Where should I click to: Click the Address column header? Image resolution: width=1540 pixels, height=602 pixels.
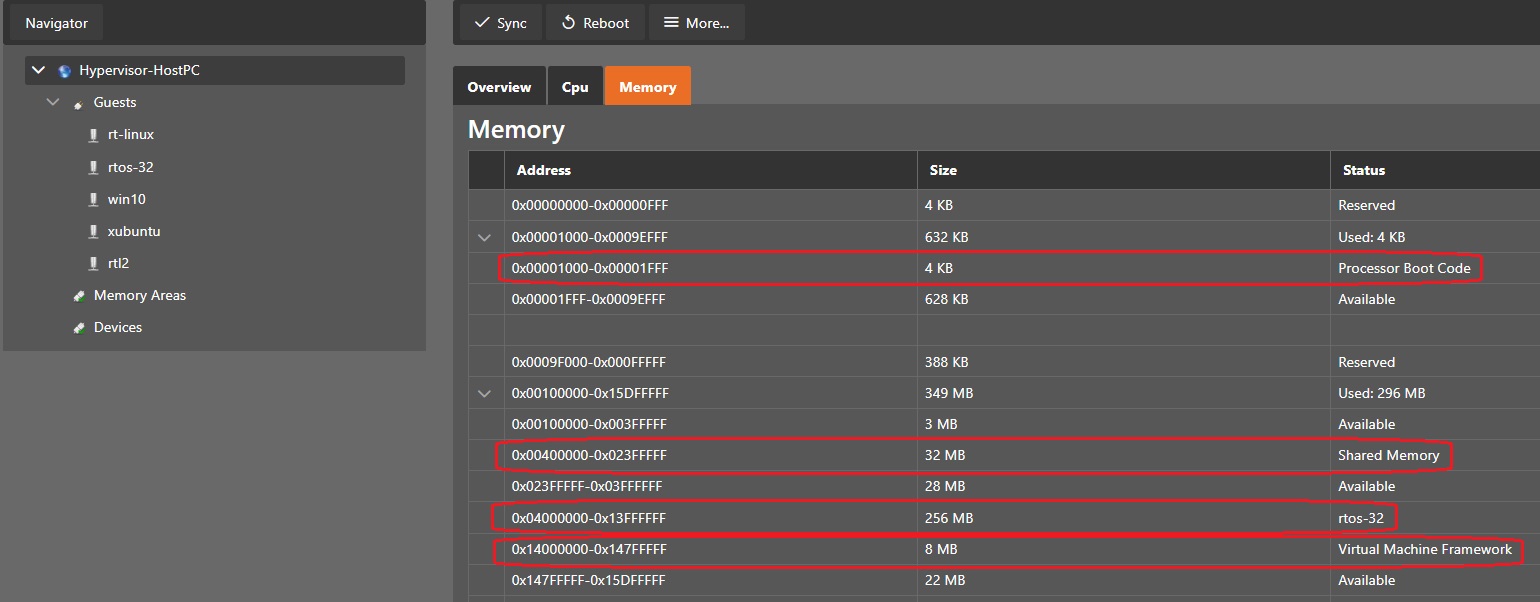click(x=544, y=171)
